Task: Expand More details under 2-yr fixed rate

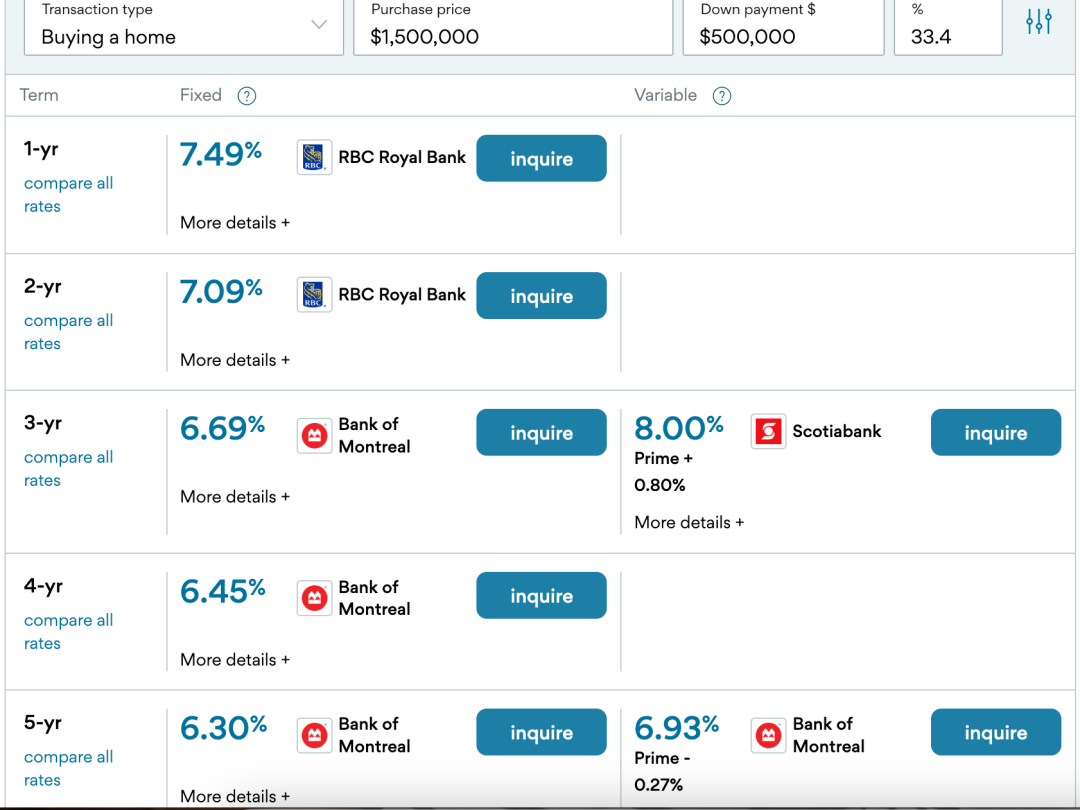Action: (235, 359)
